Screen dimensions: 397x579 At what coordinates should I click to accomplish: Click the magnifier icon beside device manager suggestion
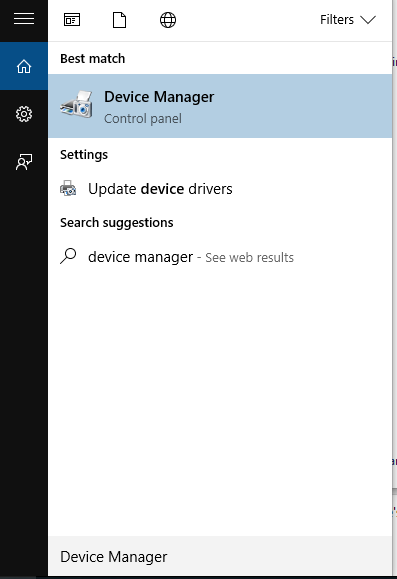pos(68,256)
